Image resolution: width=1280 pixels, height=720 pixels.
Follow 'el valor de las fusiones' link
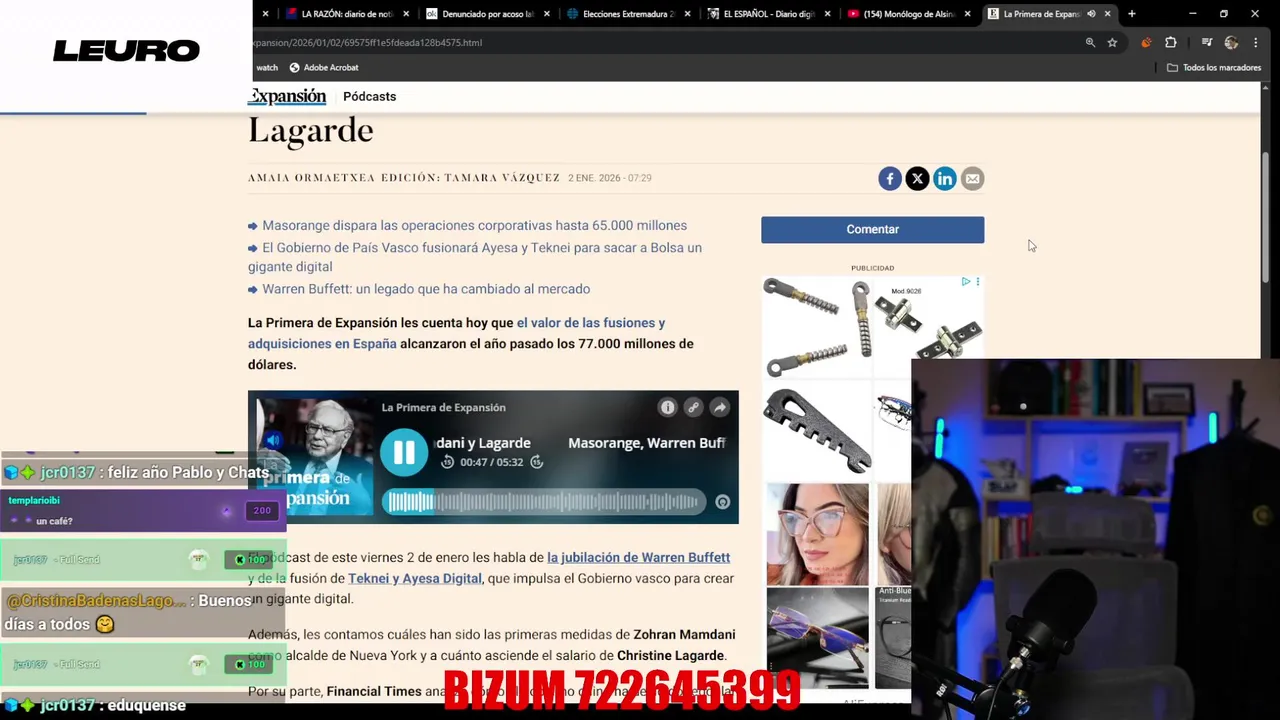[x=456, y=333]
